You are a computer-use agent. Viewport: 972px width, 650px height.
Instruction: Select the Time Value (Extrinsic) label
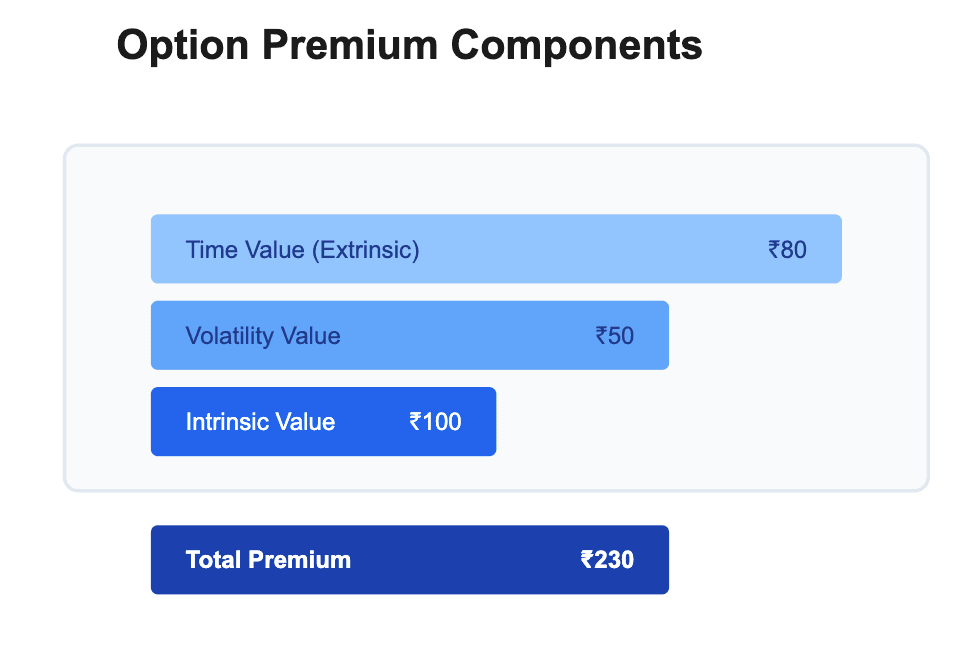[302, 250]
